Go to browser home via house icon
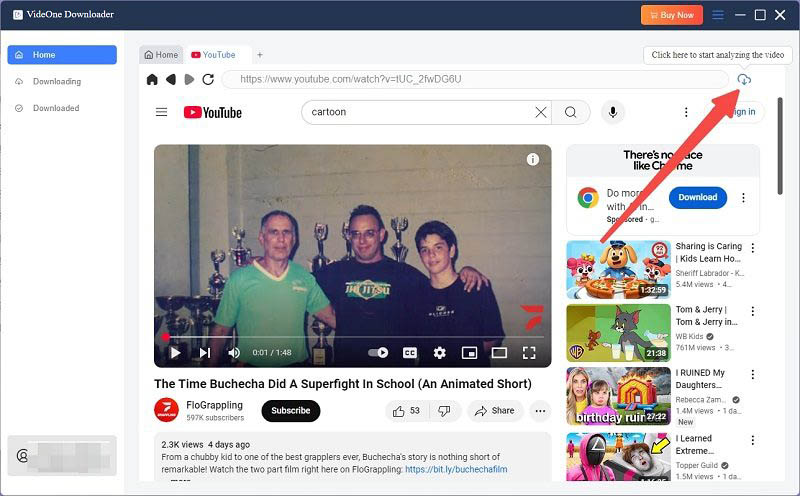Screen dimensions: 800x496 [x=152, y=79]
